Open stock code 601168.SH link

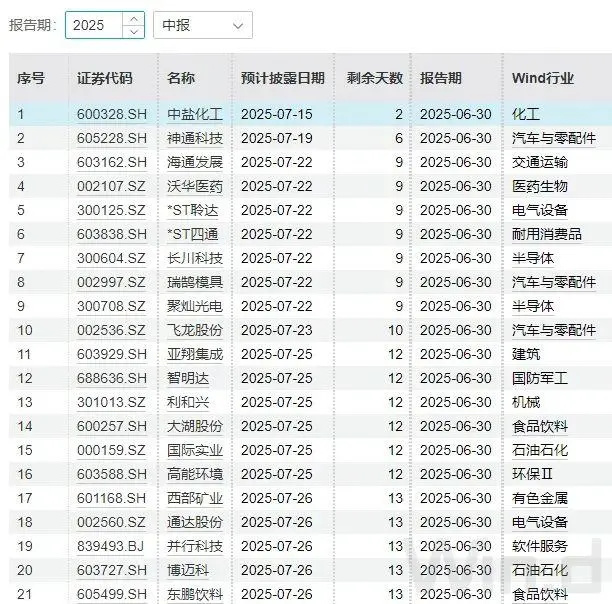tap(112, 498)
